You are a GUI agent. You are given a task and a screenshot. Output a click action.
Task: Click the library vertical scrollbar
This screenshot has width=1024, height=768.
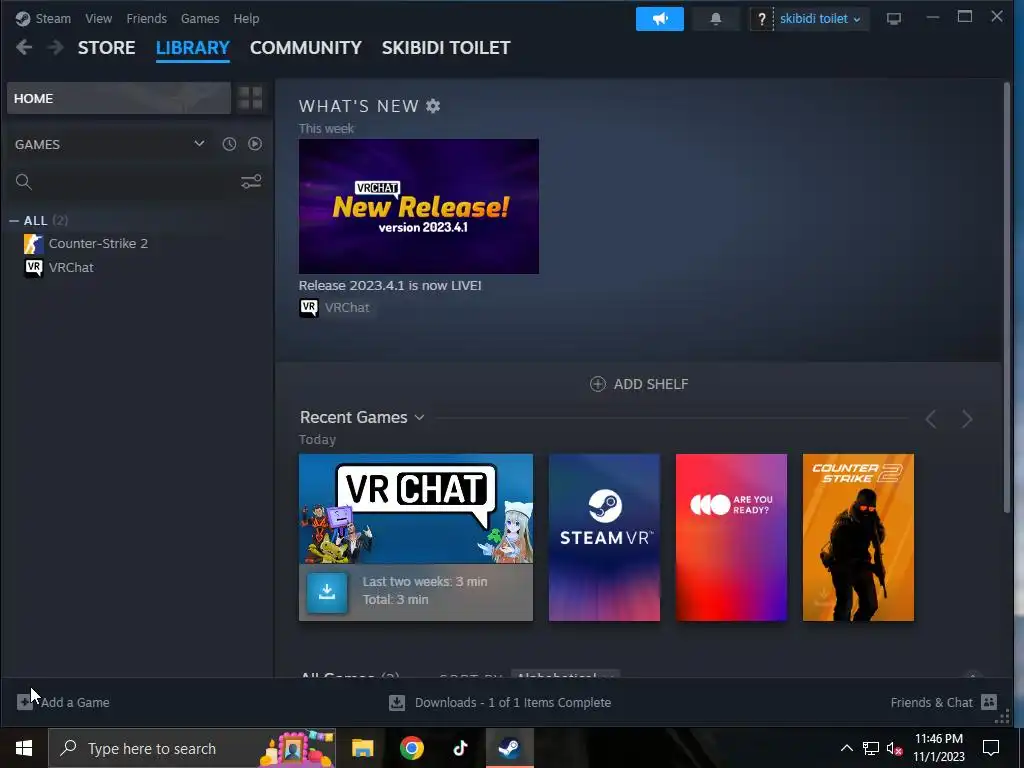(1006, 297)
